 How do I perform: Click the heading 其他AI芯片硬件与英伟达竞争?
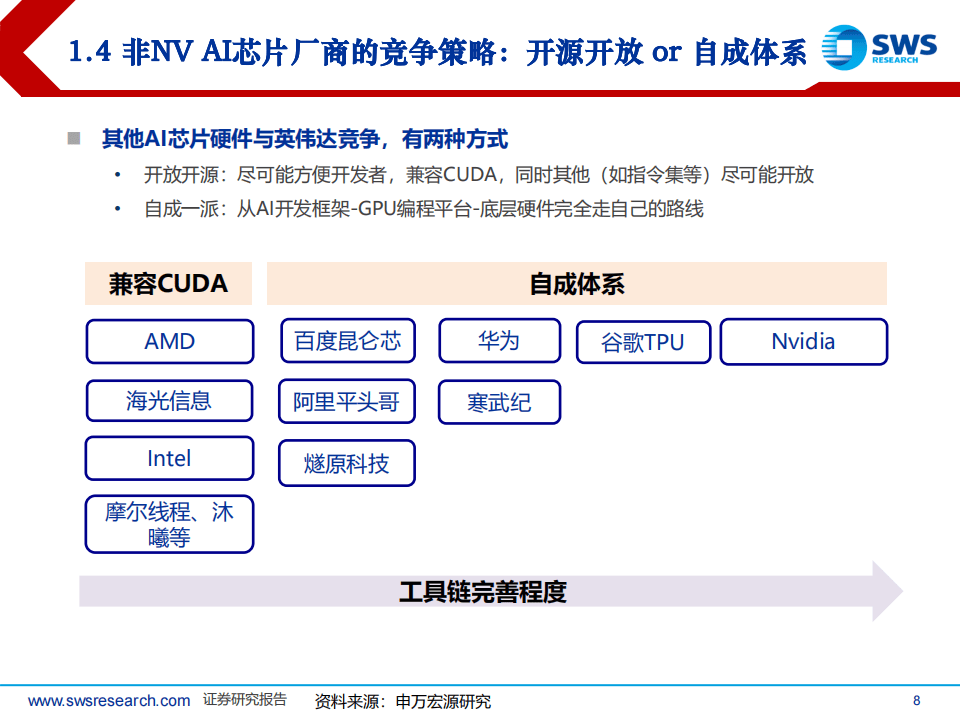pyautogui.click(x=305, y=139)
